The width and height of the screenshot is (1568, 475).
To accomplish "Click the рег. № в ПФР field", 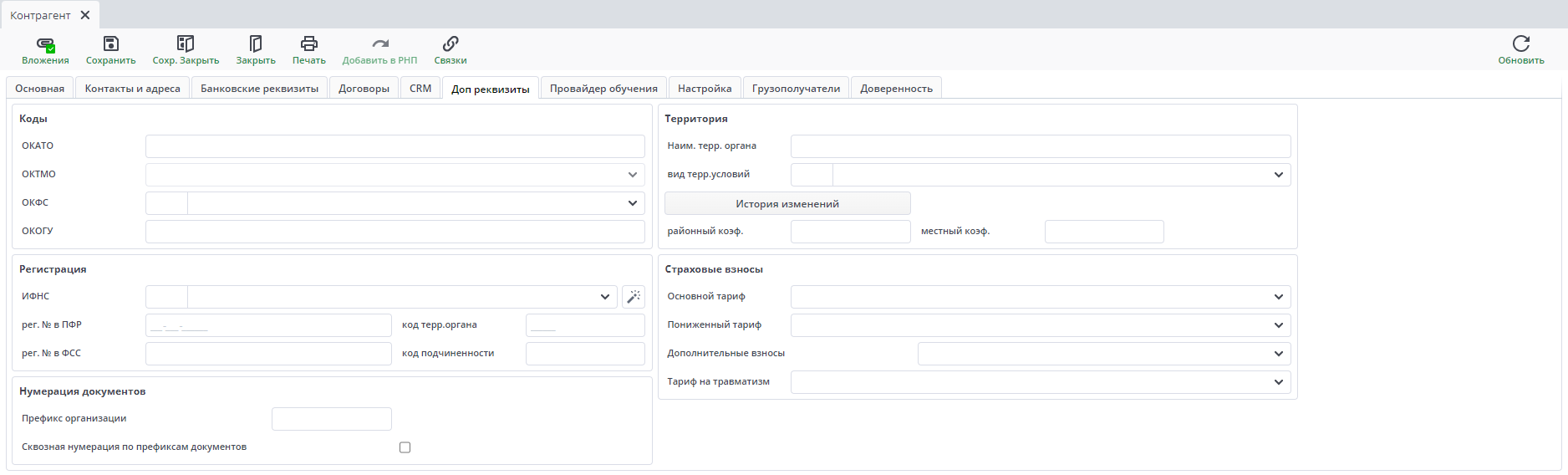I will [x=268, y=325].
